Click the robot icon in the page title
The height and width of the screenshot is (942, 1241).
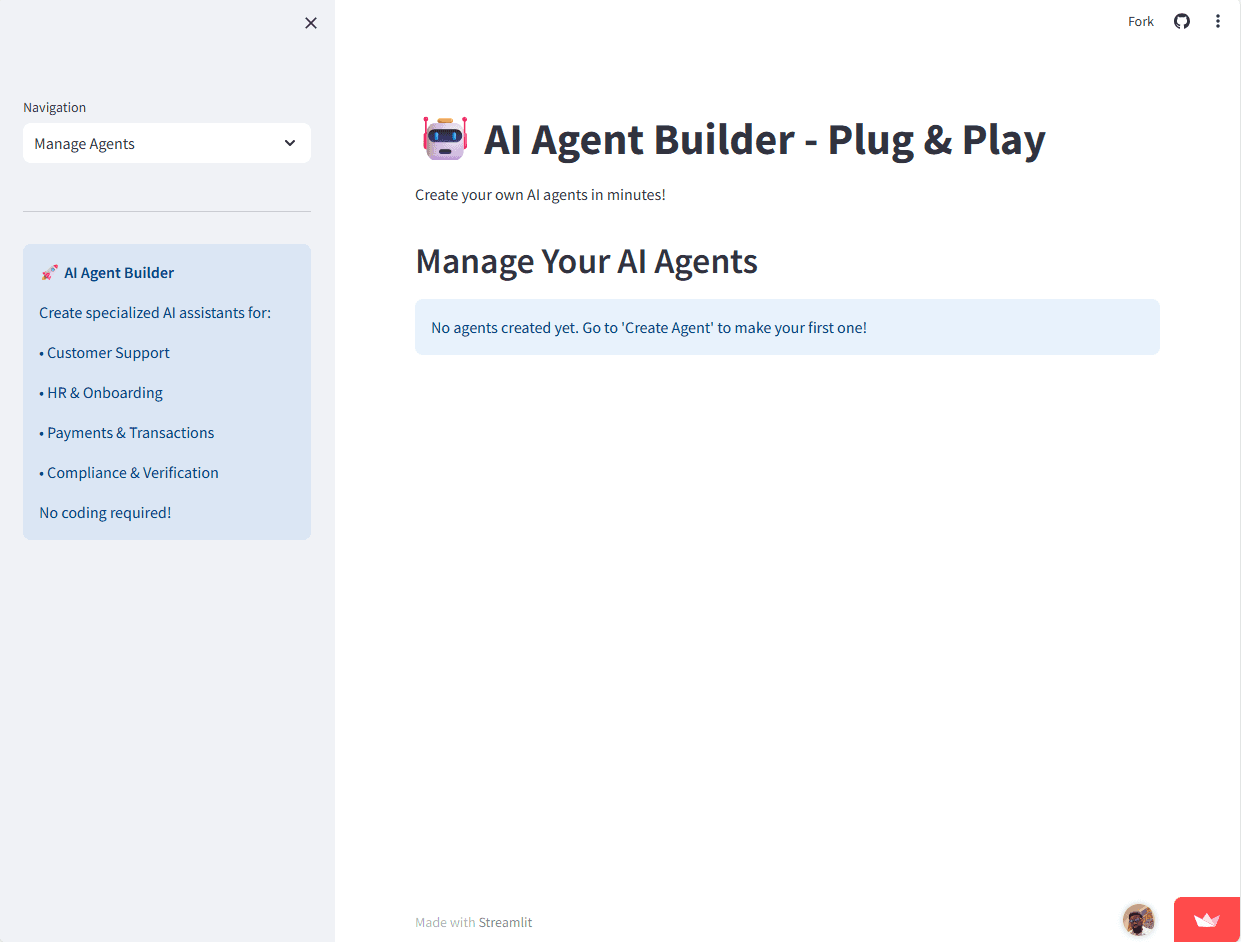[444, 138]
